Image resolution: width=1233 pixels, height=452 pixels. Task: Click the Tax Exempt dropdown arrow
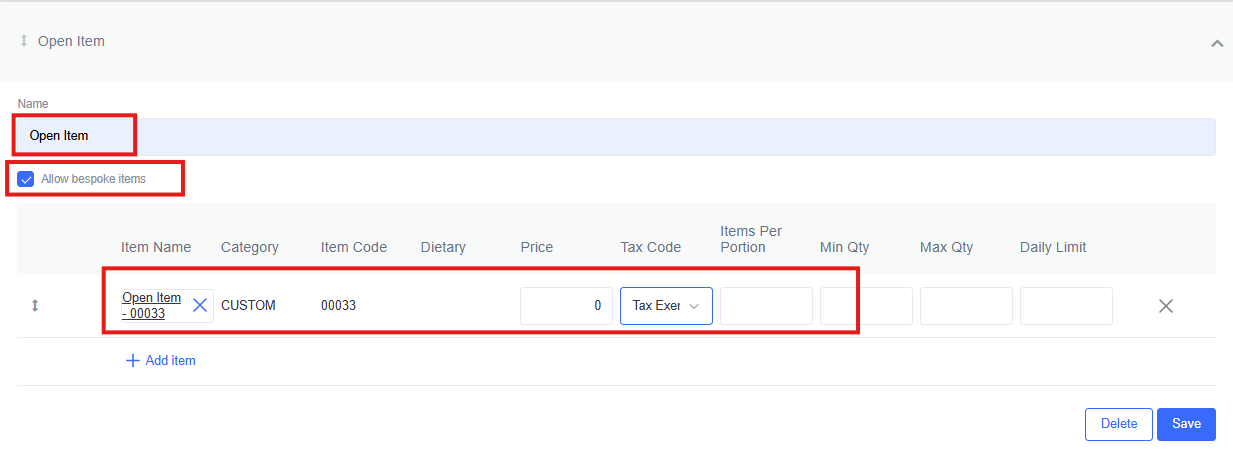(x=694, y=306)
